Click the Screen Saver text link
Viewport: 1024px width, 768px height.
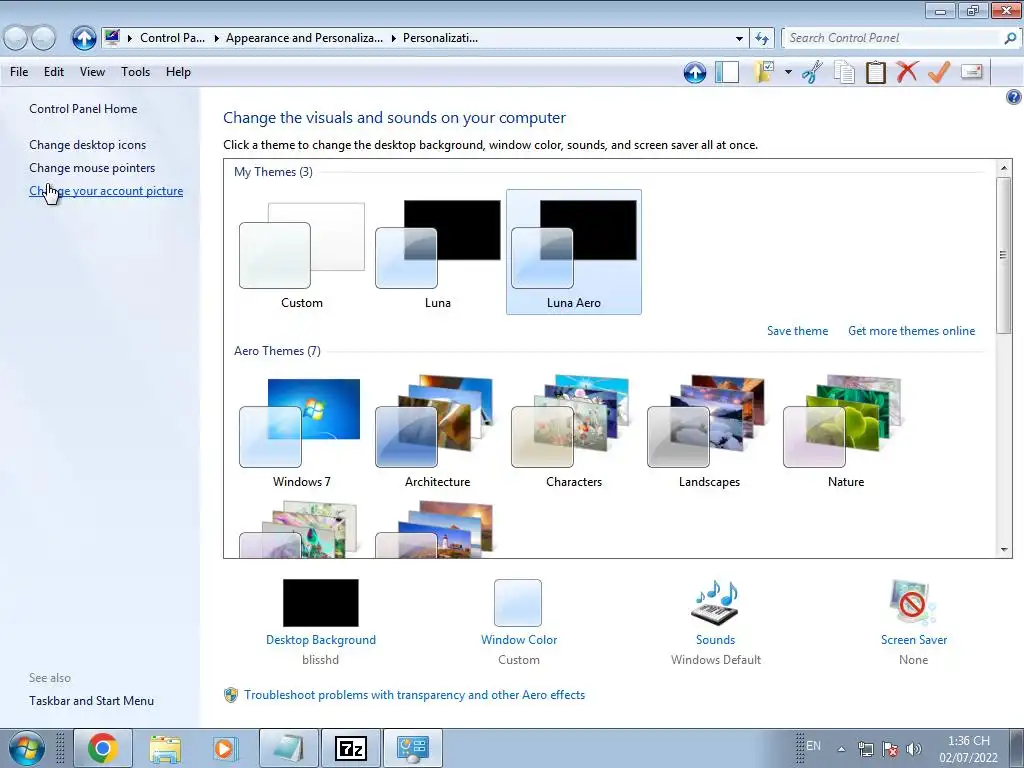914,640
